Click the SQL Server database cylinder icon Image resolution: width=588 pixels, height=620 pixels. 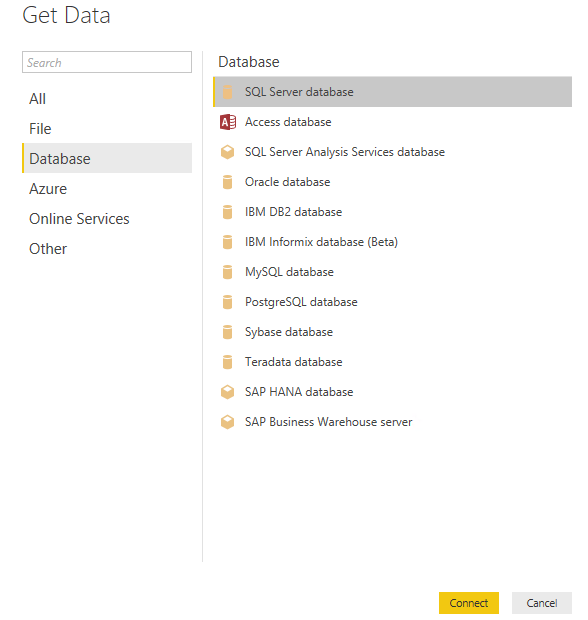click(227, 92)
